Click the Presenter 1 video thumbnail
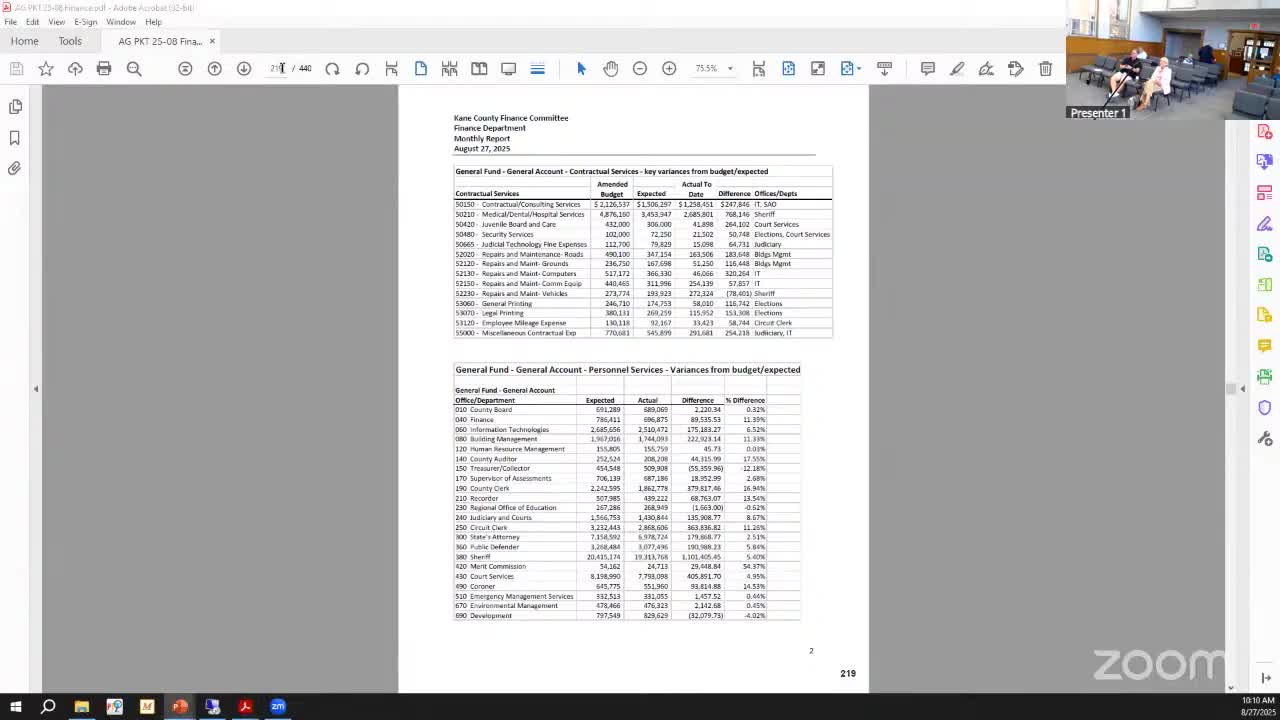Image resolution: width=1280 pixels, height=720 pixels. click(1173, 60)
